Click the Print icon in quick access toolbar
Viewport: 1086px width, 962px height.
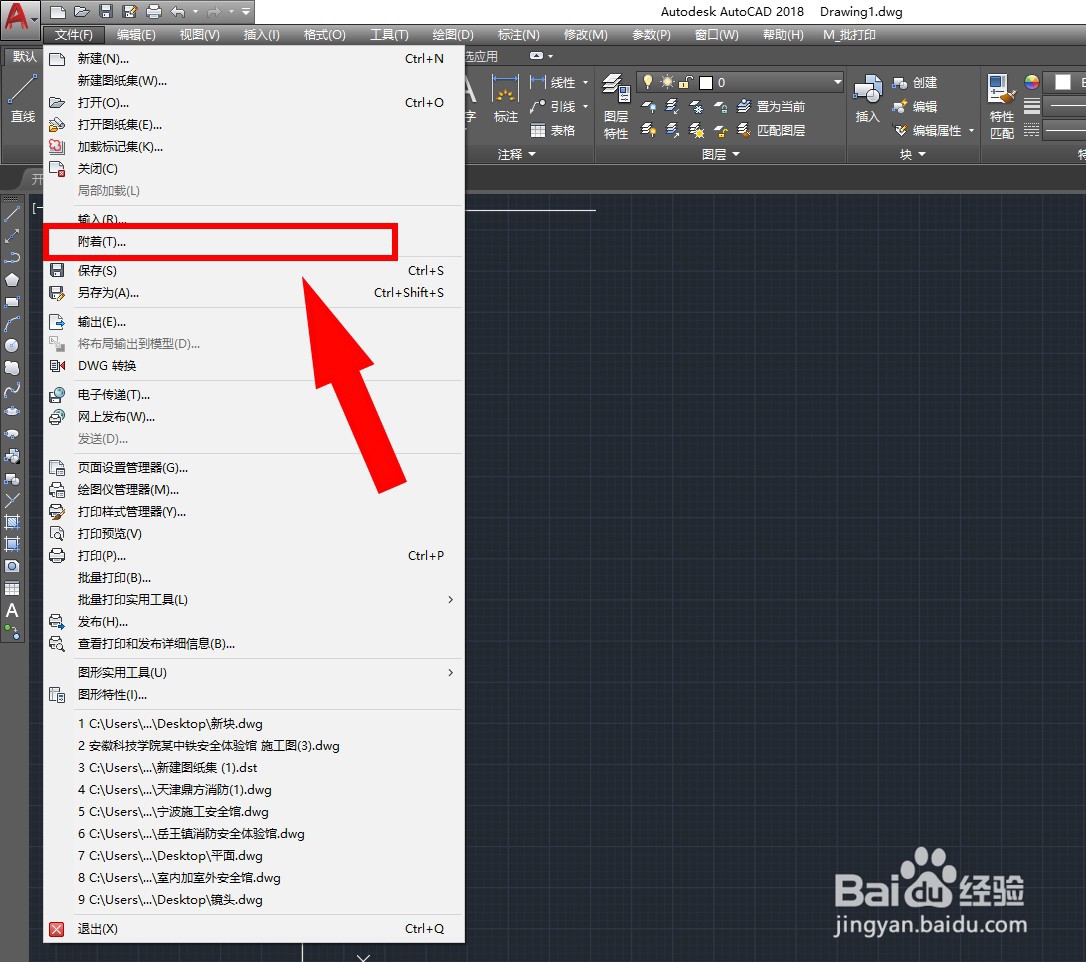154,11
